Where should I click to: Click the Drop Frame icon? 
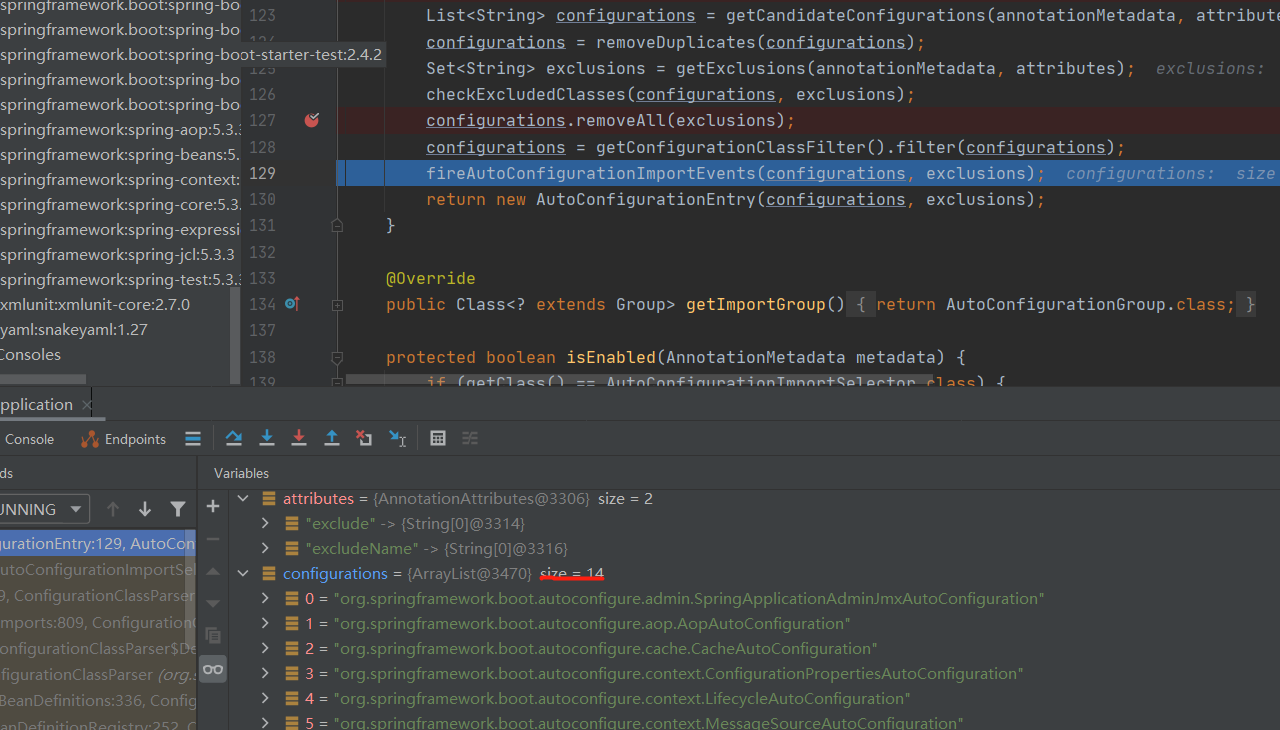pyautogui.click(x=364, y=438)
